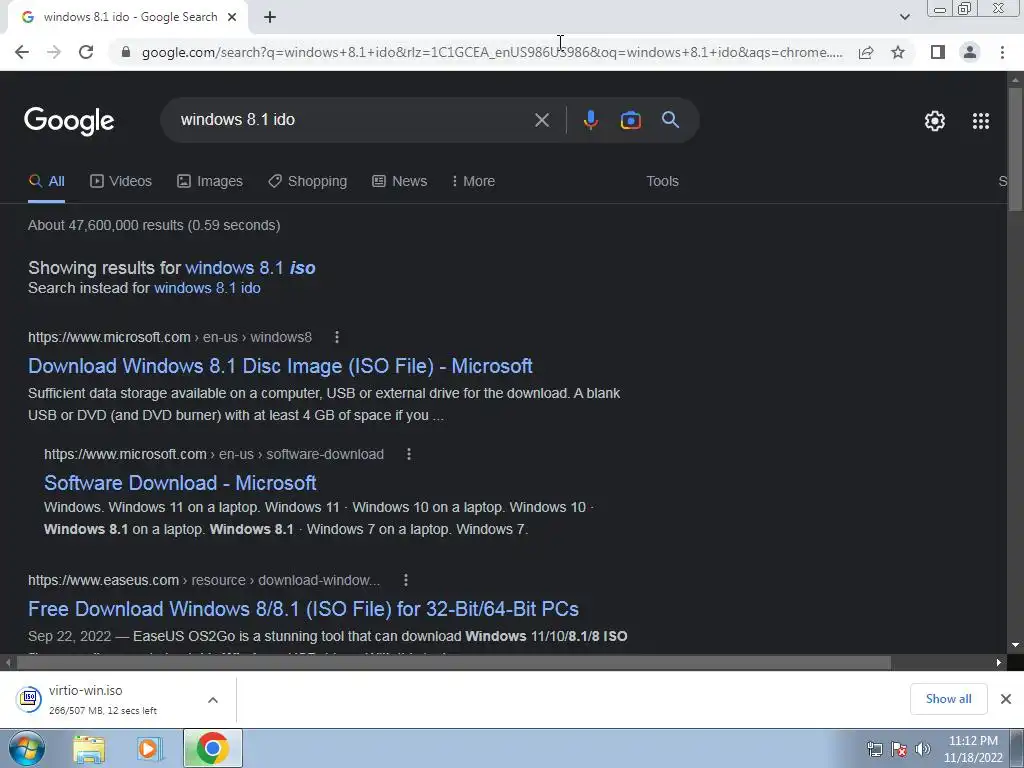Switch to the News tab

[x=400, y=181]
